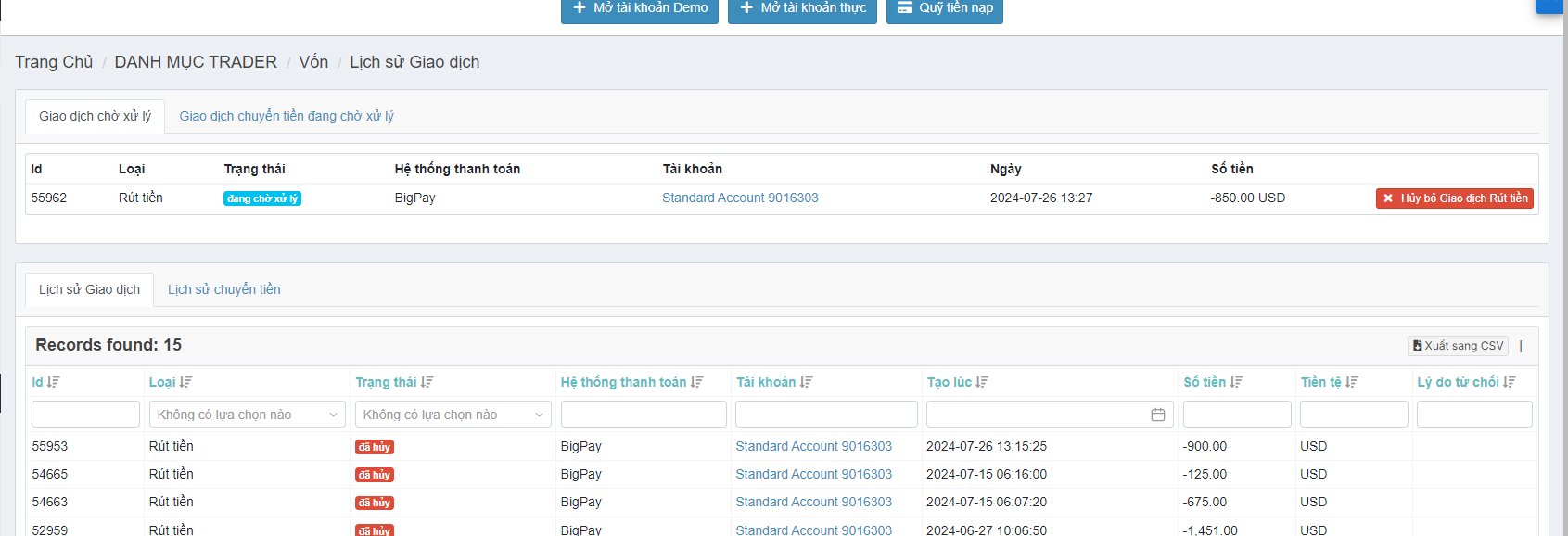Select the Id cell 55953
Image resolution: width=1568 pixels, height=536 pixels.
click(x=50, y=446)
